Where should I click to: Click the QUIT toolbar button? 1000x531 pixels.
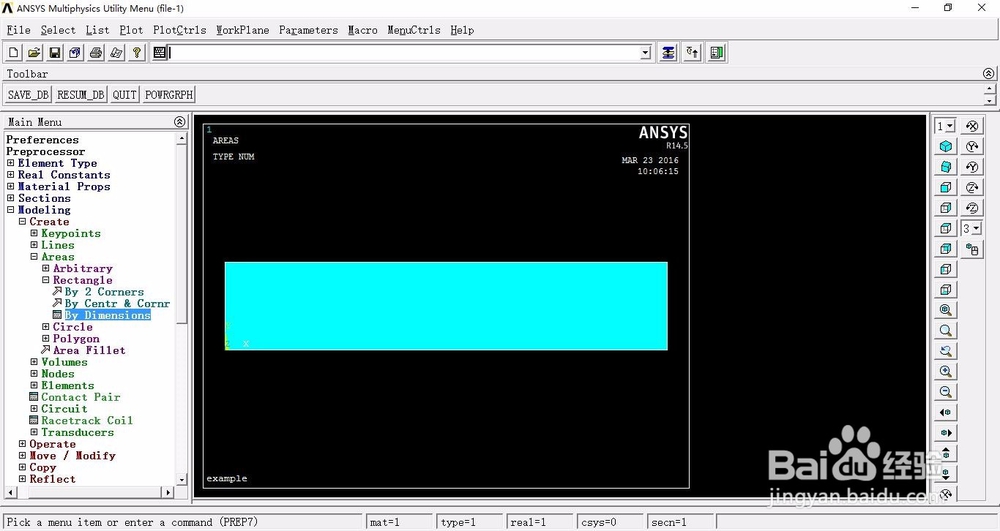[x=124, y=95]
